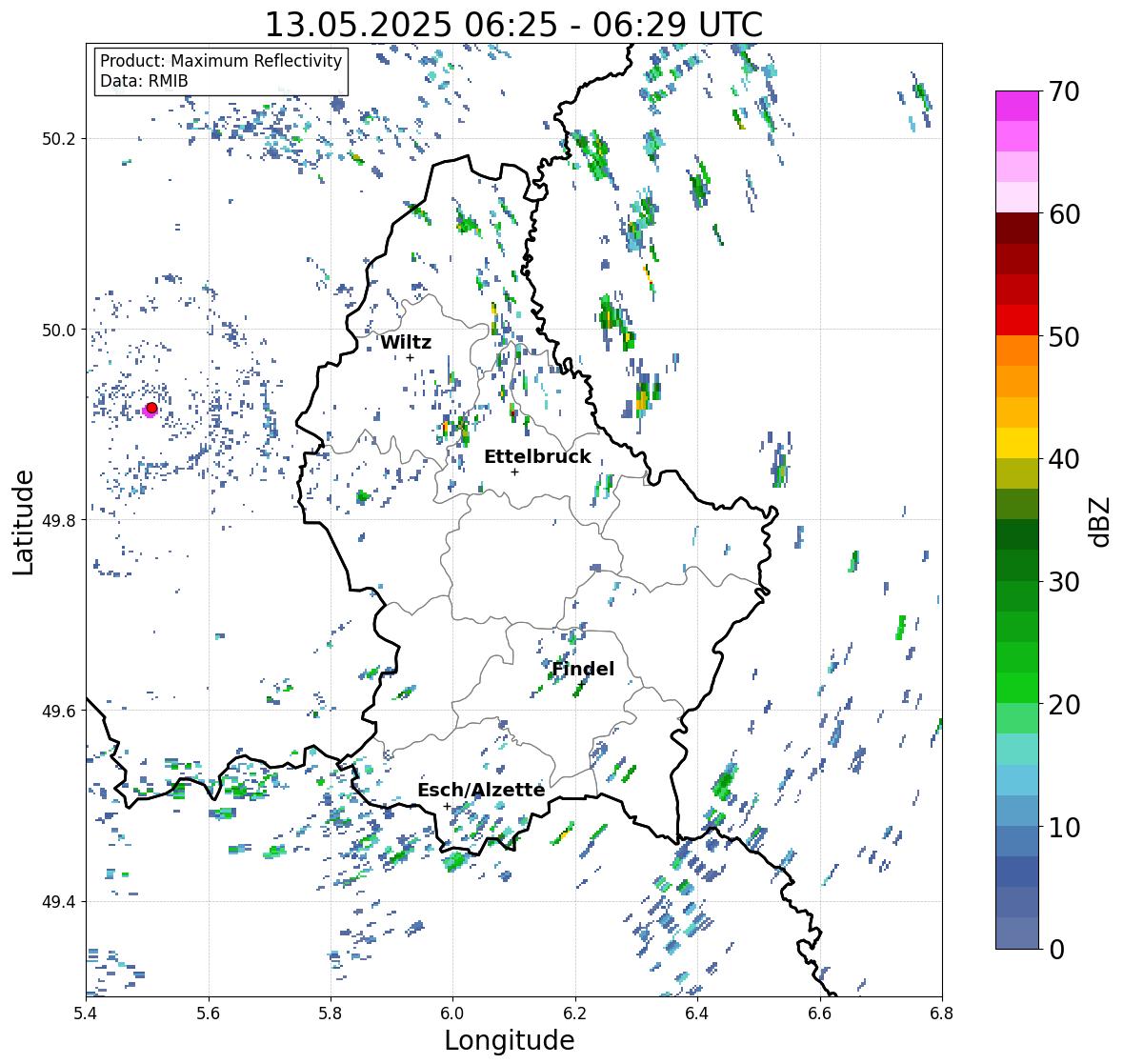
Task: Click the 5.8 longitude tick label
Action: 331,1014
